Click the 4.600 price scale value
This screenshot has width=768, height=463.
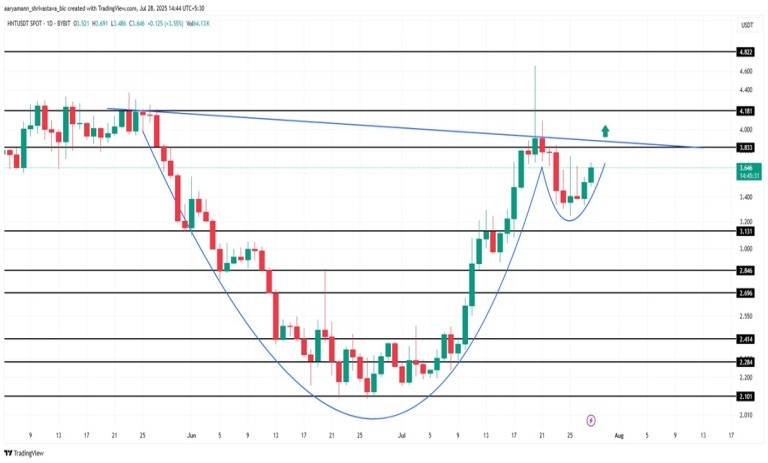tap(746, 71)
